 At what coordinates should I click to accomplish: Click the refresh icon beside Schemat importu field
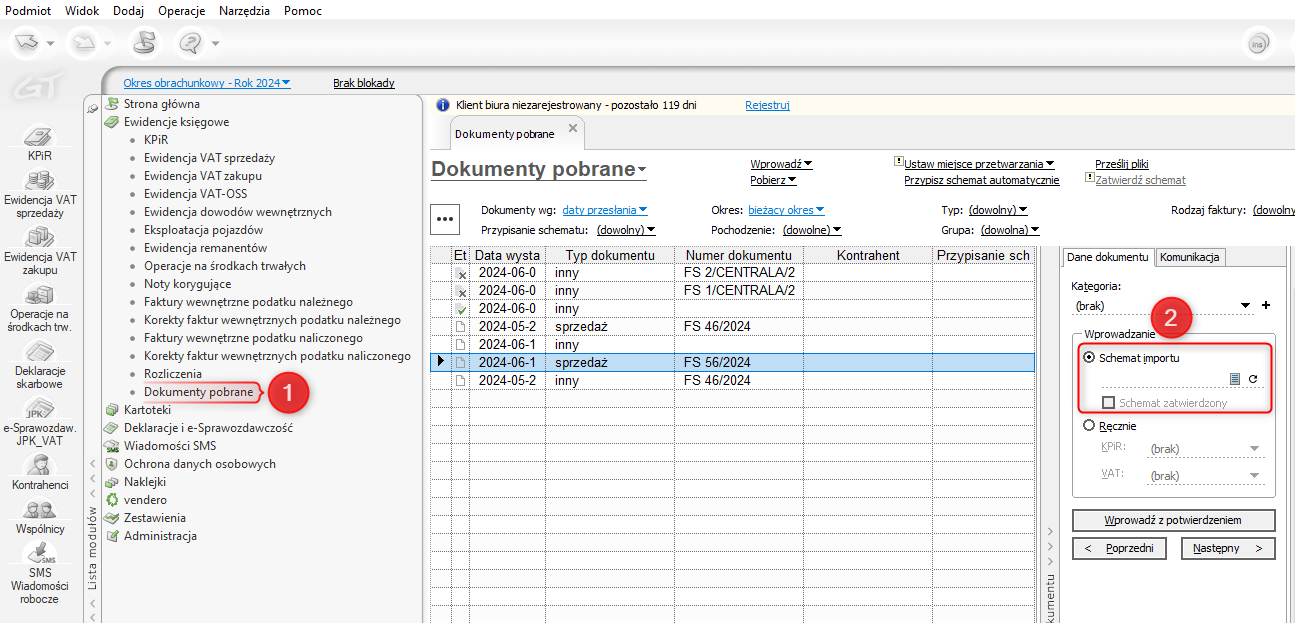click(x=1252, y=379)
